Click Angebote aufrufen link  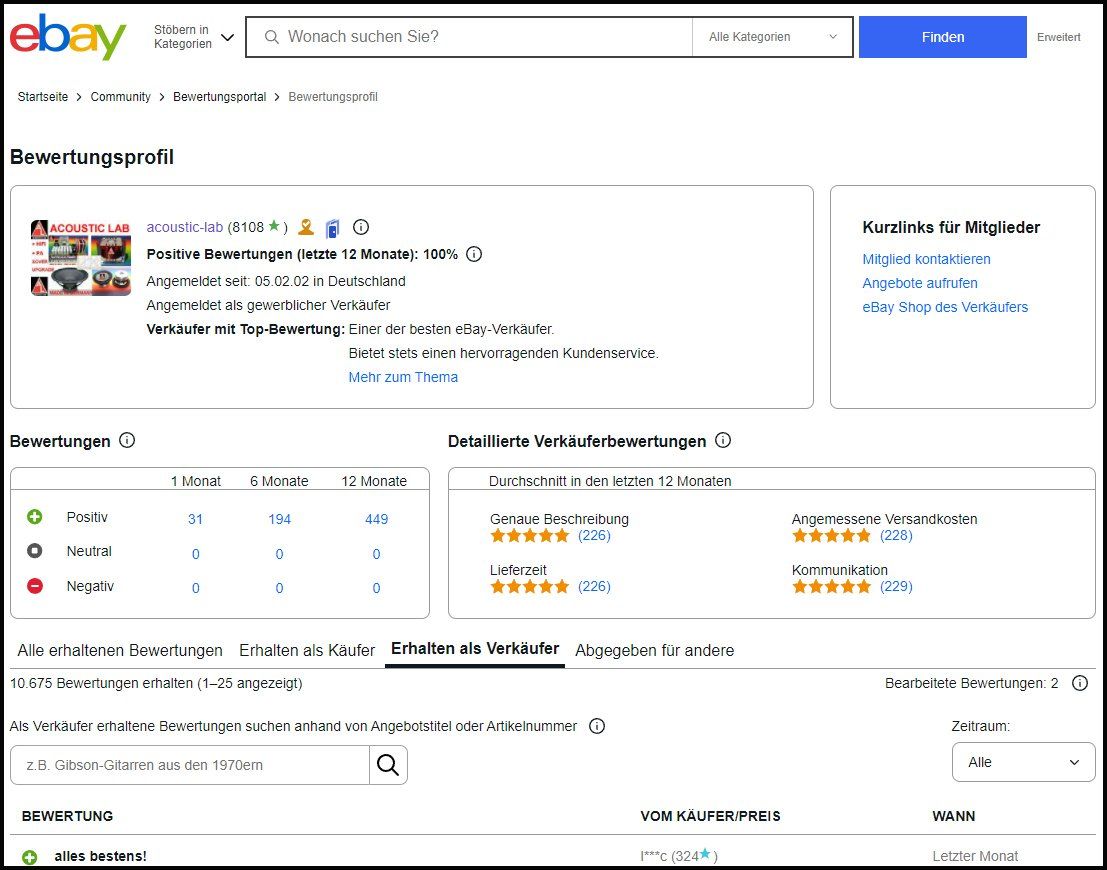click(x=920, y=283)
